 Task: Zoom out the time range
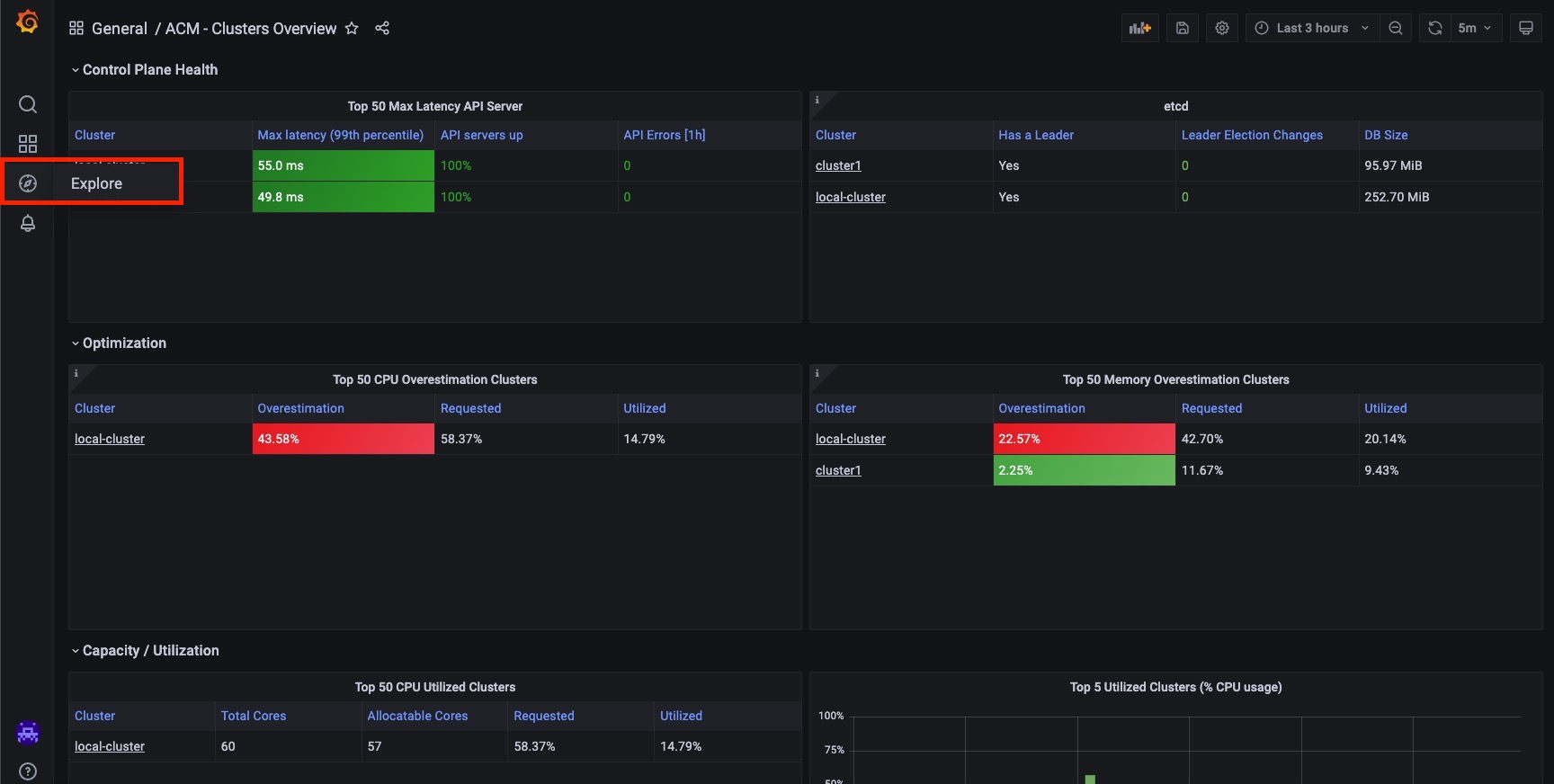tap(1395, 28)
